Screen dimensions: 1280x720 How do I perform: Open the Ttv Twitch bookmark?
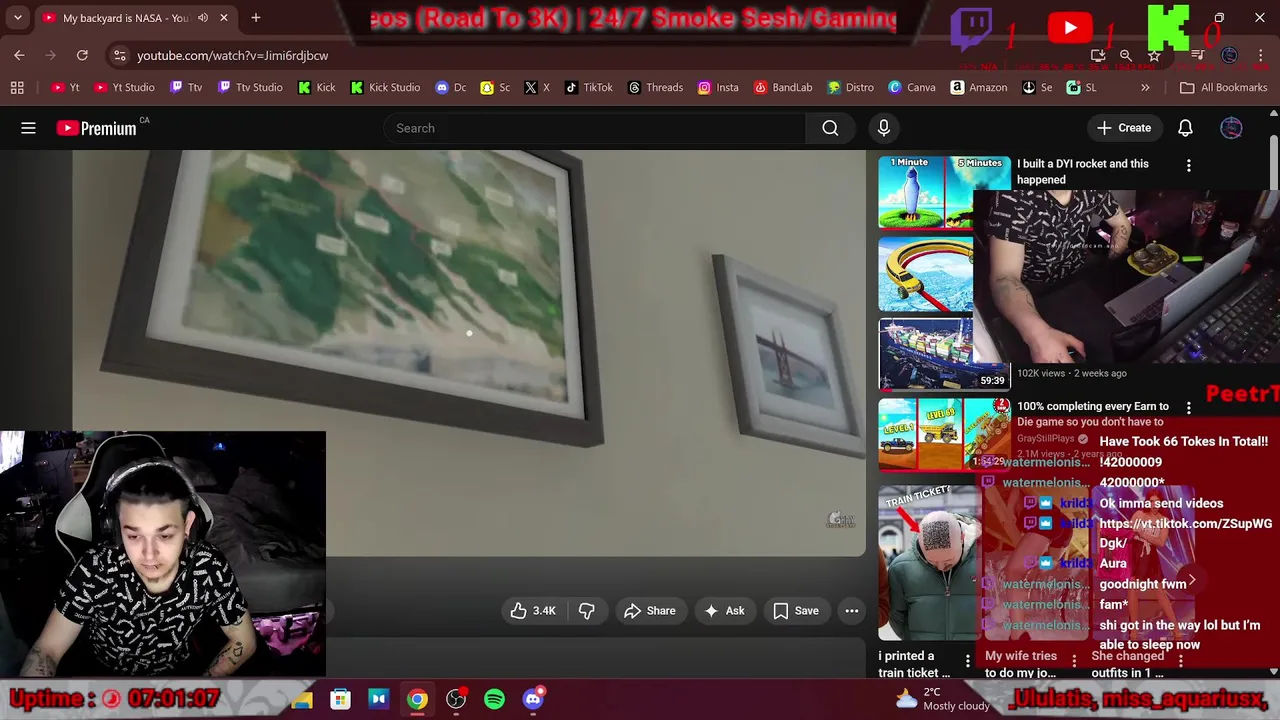186,88
